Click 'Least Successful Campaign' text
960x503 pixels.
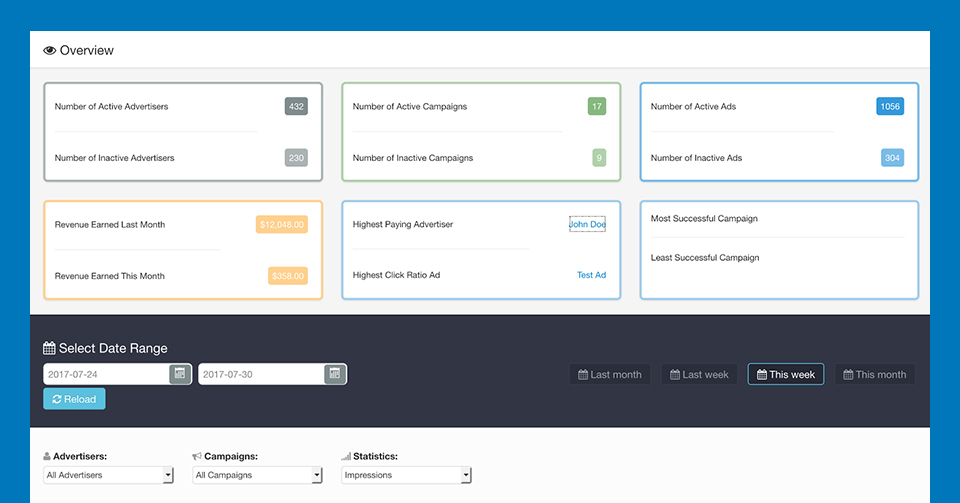point(705,258)
